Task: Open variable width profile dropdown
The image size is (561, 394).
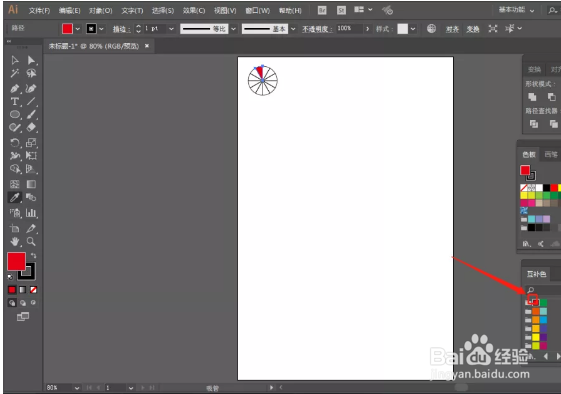Action: tap(233, 29)
